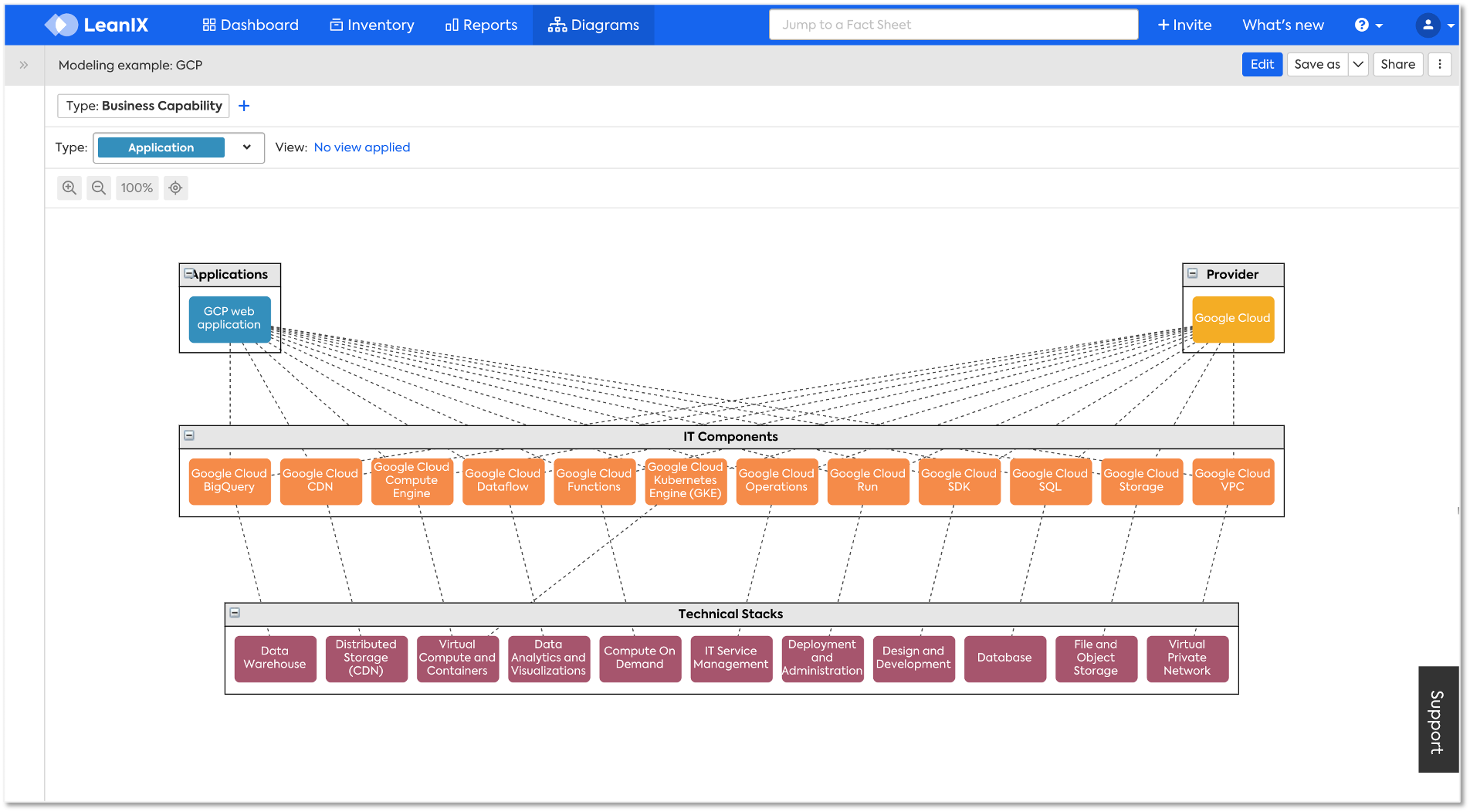Zoom in with the magnifier plus icon
The height and width of the screenshot is (812, 1470).
pyautogui.click(x=69, y=188)
